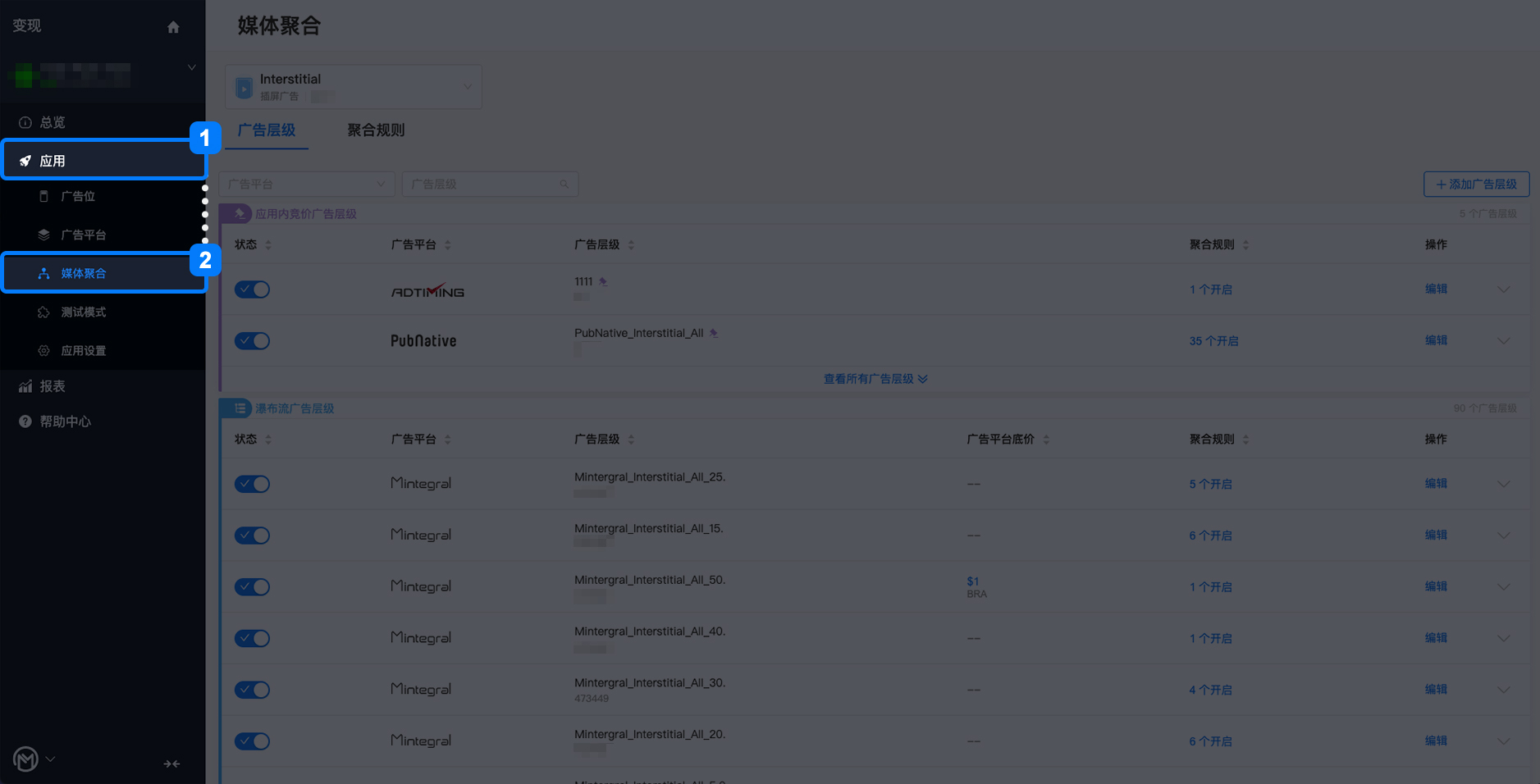Sort the waterfall table by 广告层级
The image size is (1540, 784).
631,439
